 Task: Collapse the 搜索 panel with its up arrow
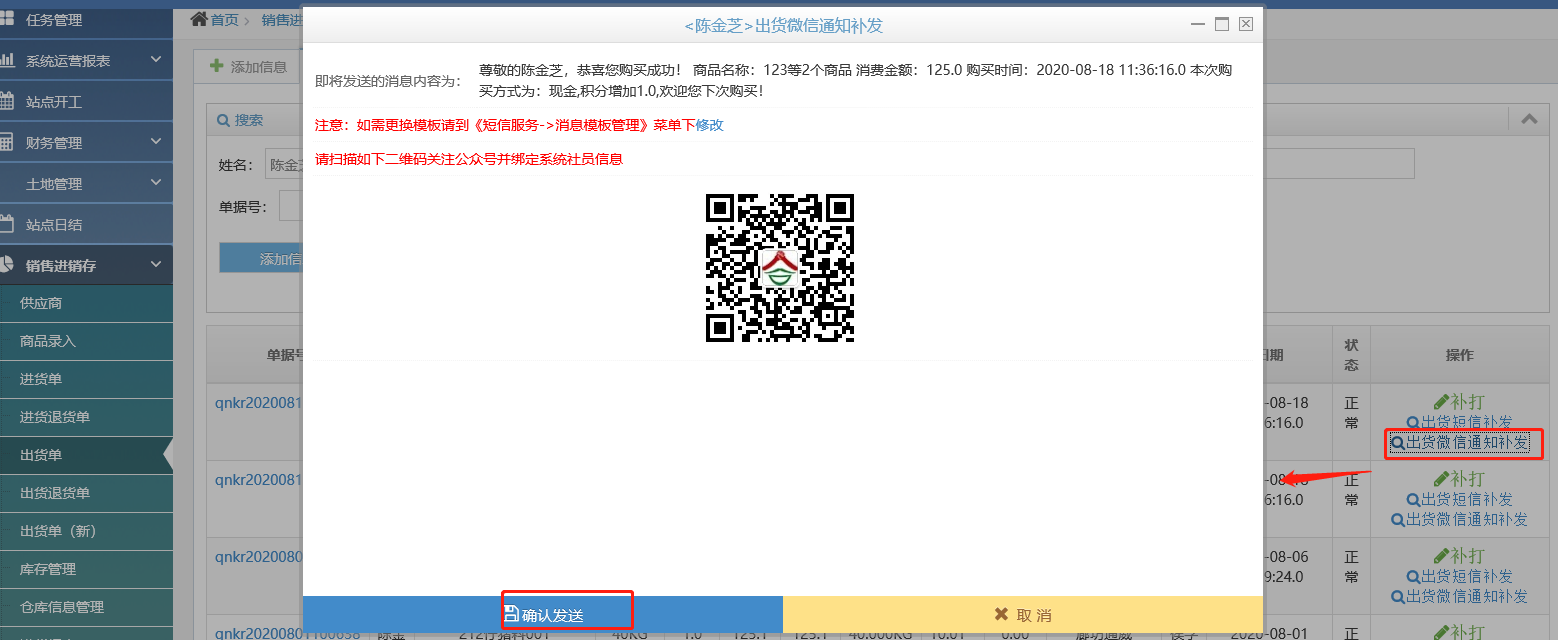click(1529, 119)
